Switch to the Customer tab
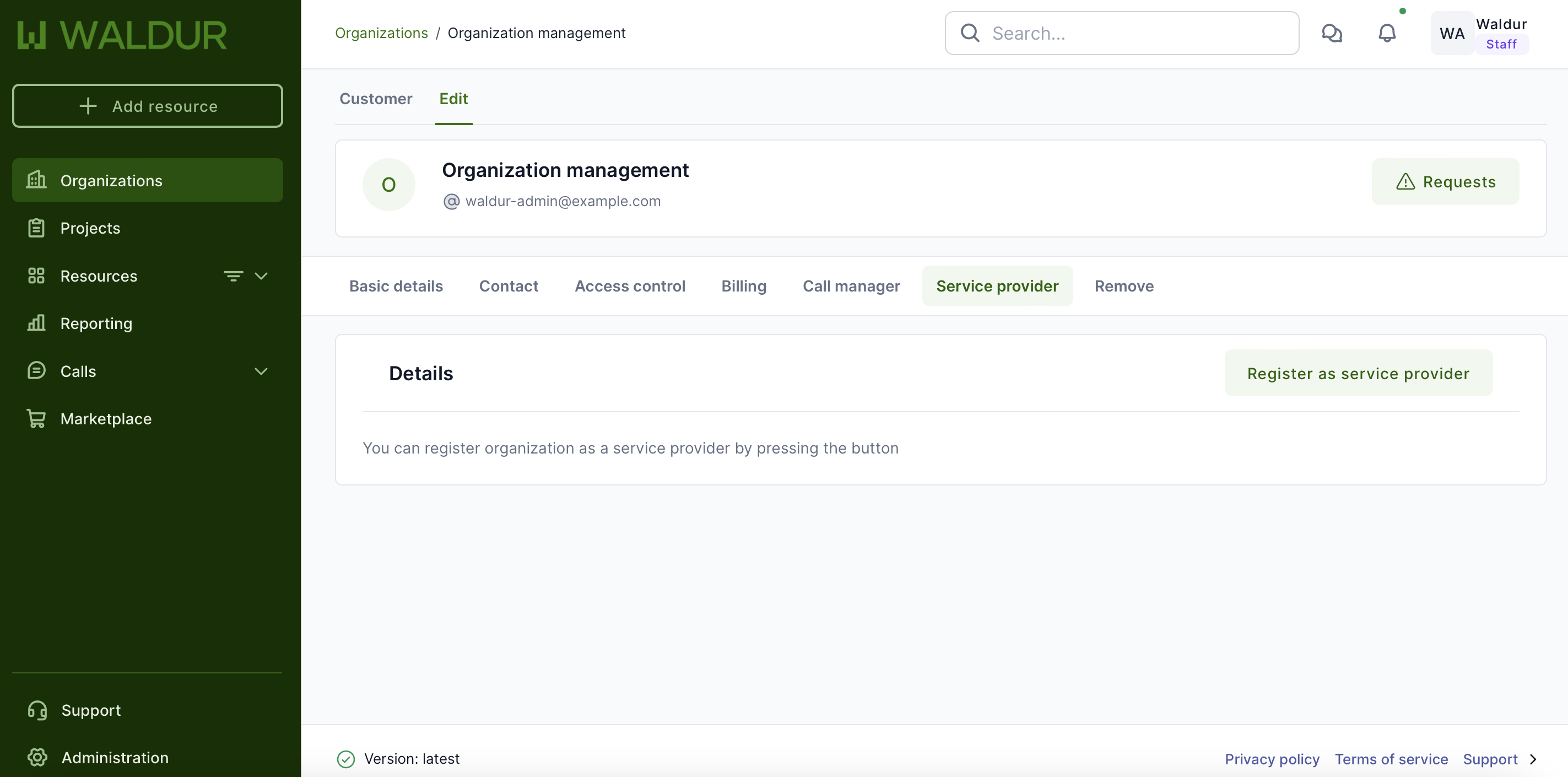This screenshot has width=1568, height=777. [376, 99]
